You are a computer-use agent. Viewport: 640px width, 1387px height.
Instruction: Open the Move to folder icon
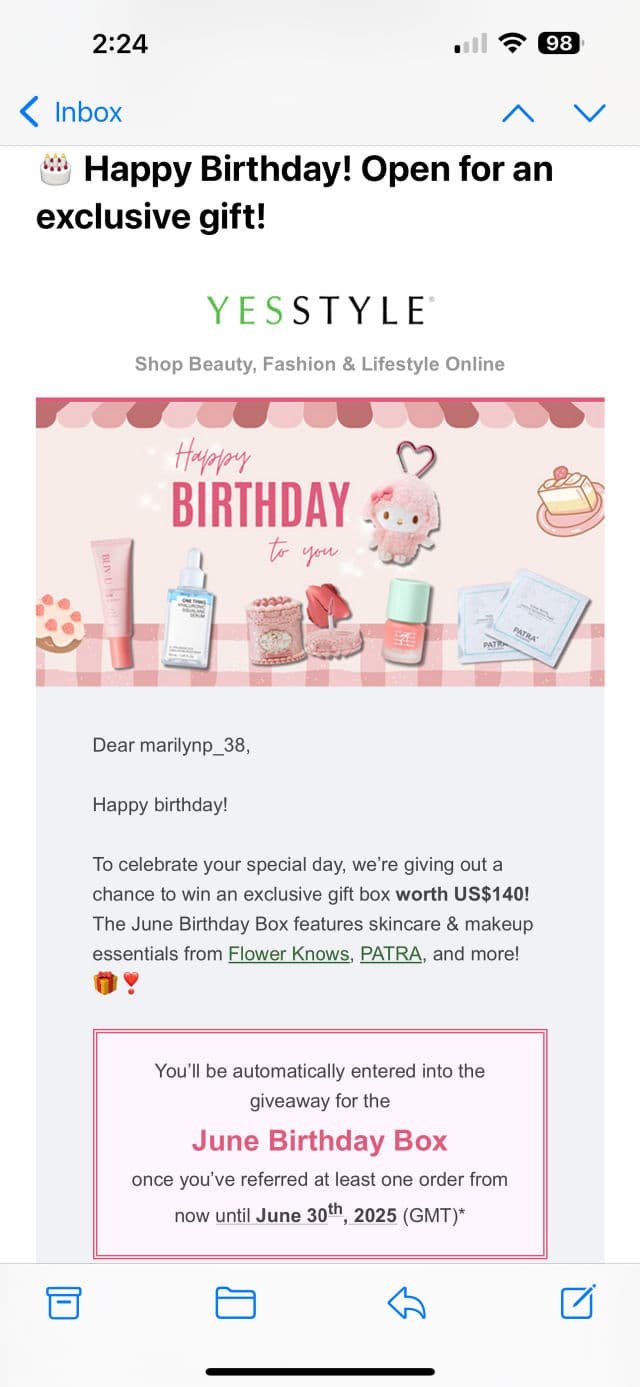(236, 1302)
